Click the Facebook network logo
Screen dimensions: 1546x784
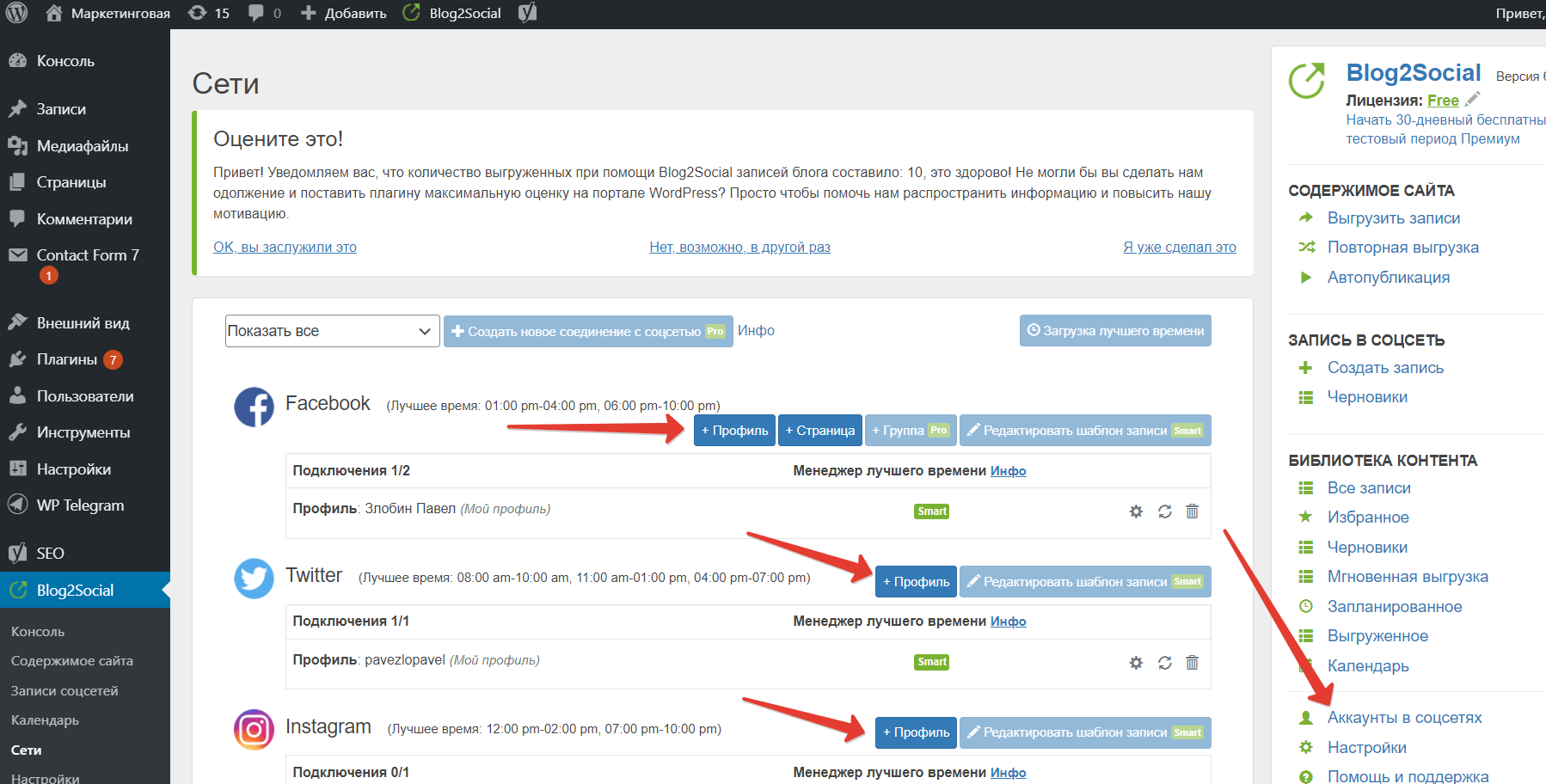click(255, 407)
